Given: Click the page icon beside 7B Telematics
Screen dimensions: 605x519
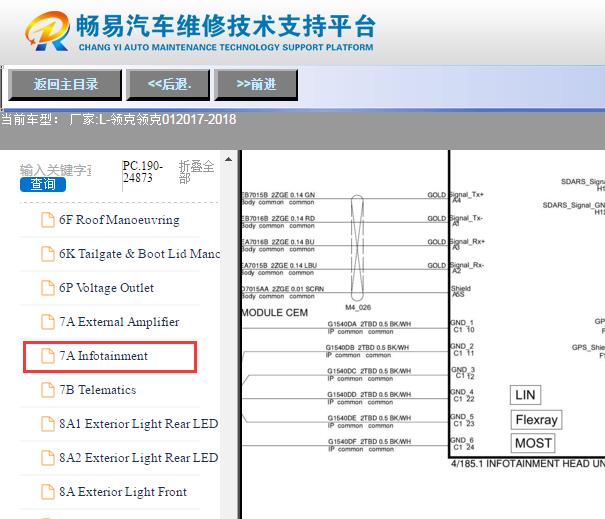Looking at the screenshot, I should (x=48, y=390).
